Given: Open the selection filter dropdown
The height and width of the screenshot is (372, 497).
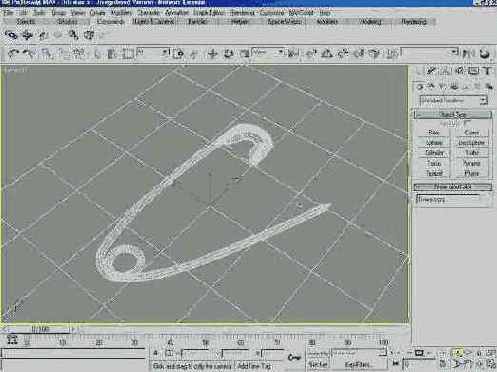Looking at the screenshot, I should click(x=154, y=53).
